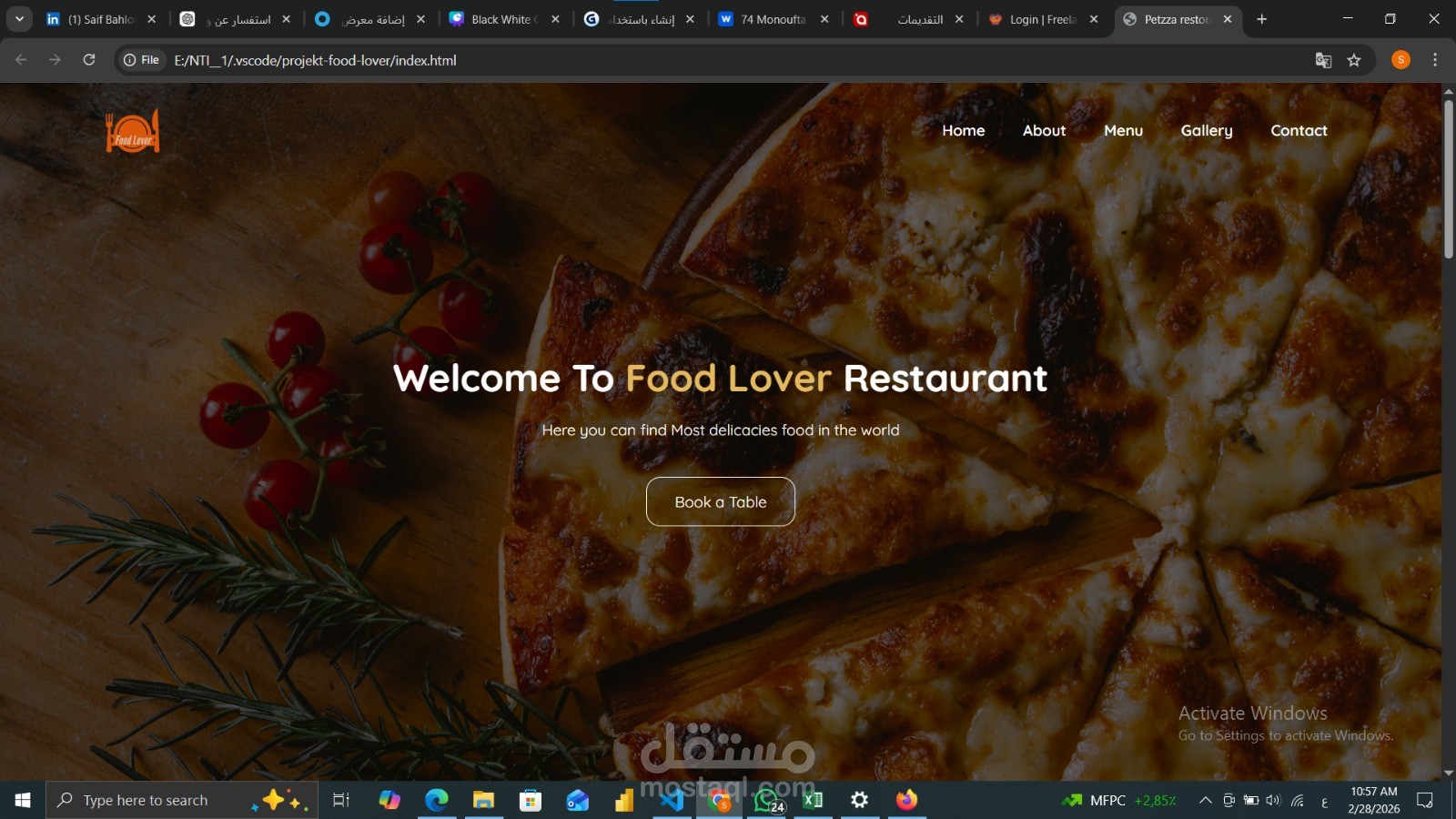The image size is (1456, 819).
Task: Open Chrome from the taskbar
Action: click(x=720, y=800)
